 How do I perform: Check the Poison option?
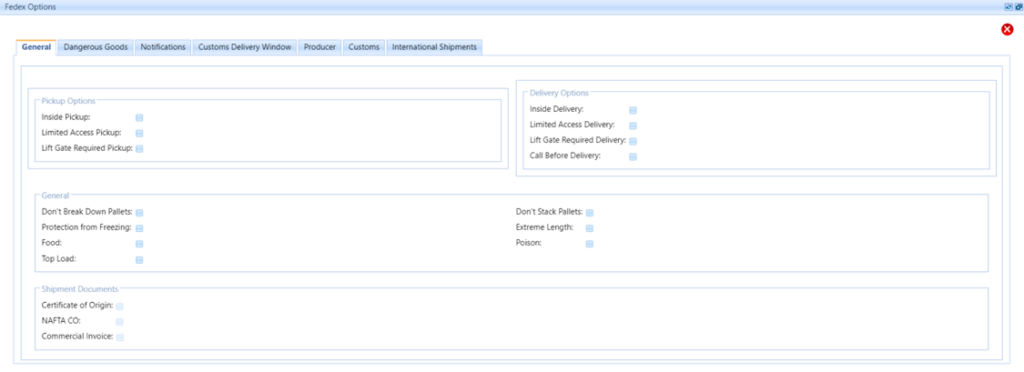click(x=590, y=244)
